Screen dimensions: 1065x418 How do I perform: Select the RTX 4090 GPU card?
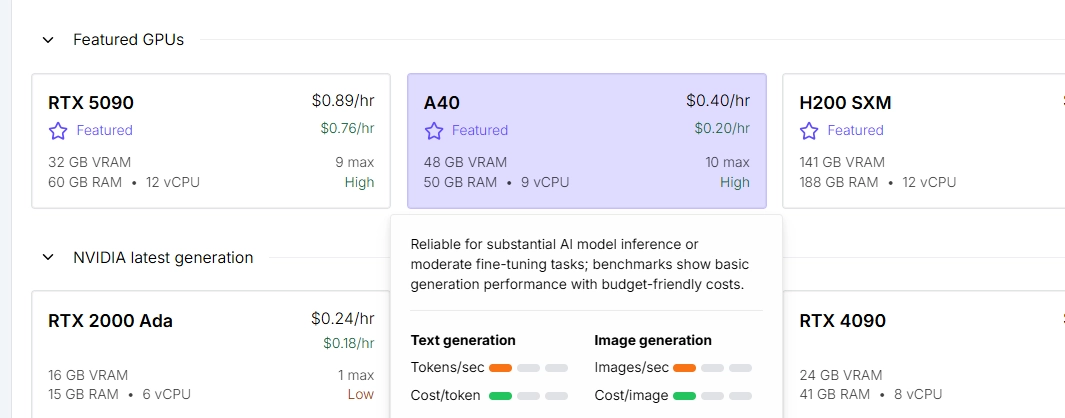(924, 354)
